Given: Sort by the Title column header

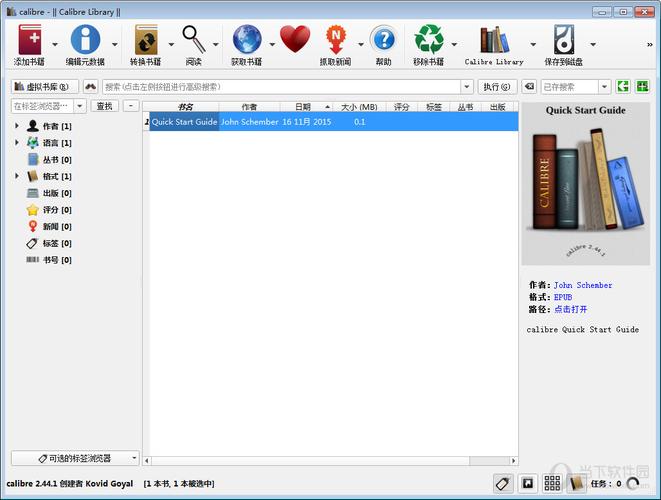Looking at the screenshot, I should 185,107.
